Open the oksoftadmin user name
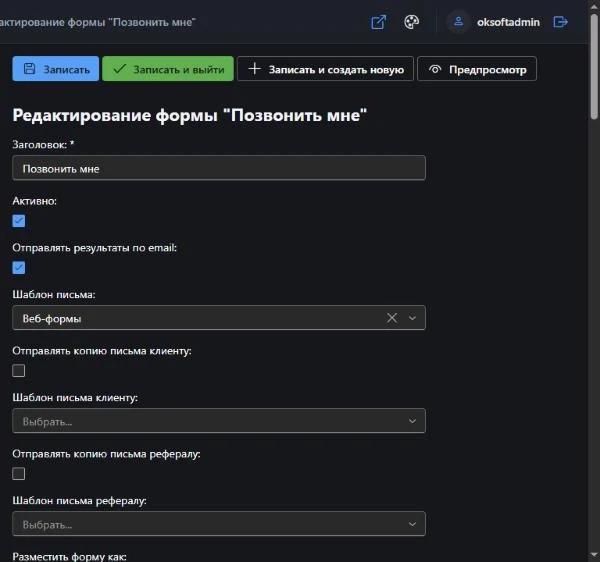 [x=508, y=22]
